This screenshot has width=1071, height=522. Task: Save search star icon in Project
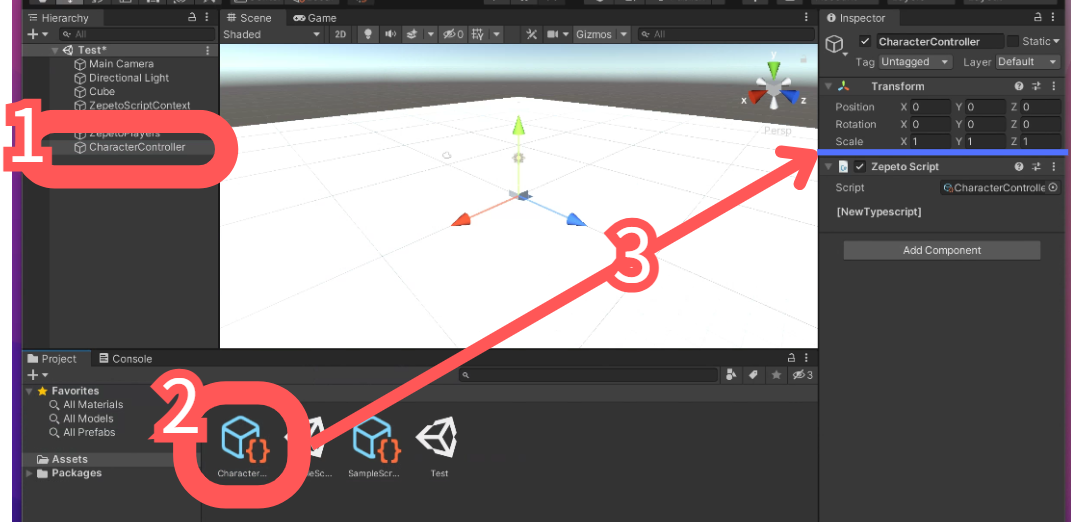click(776, 374)
